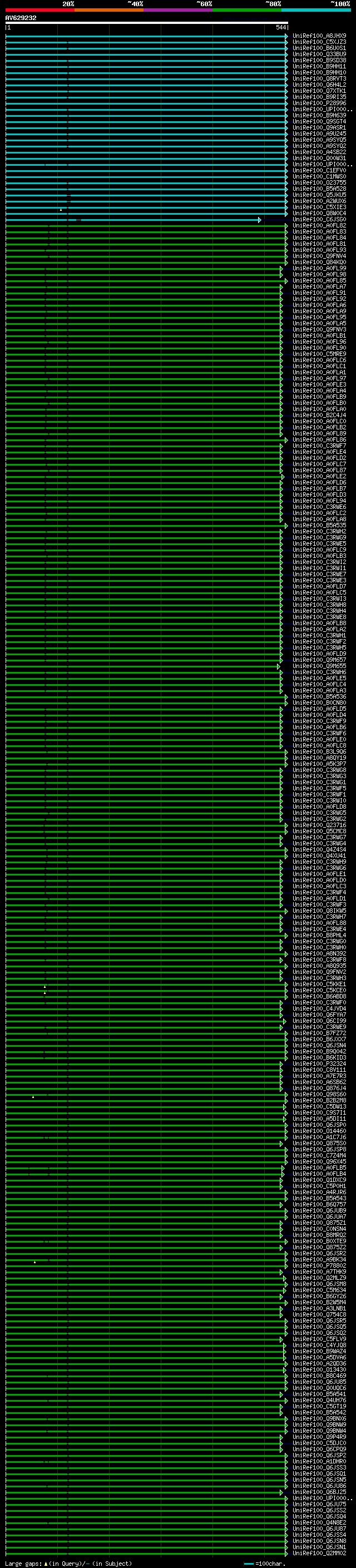Click the cyan =100char scale bar
Screen dimensions: 356x1568
pos(248,1564)
